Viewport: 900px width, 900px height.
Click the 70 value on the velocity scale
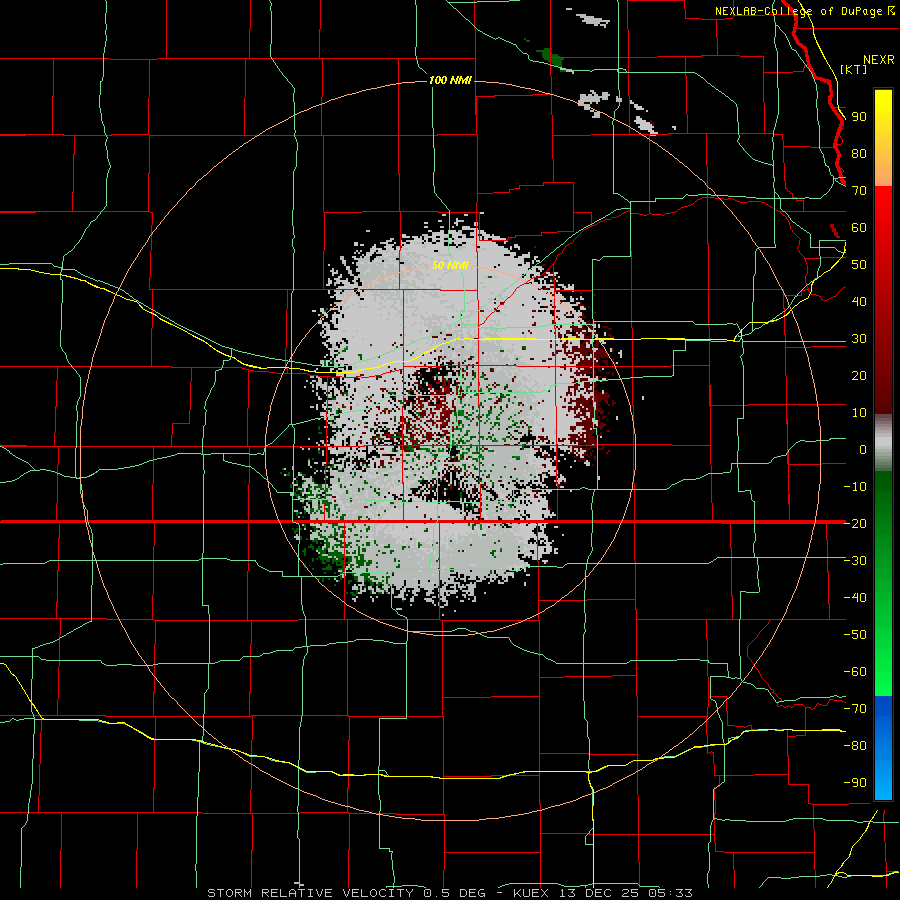click(x=859, y=191)
